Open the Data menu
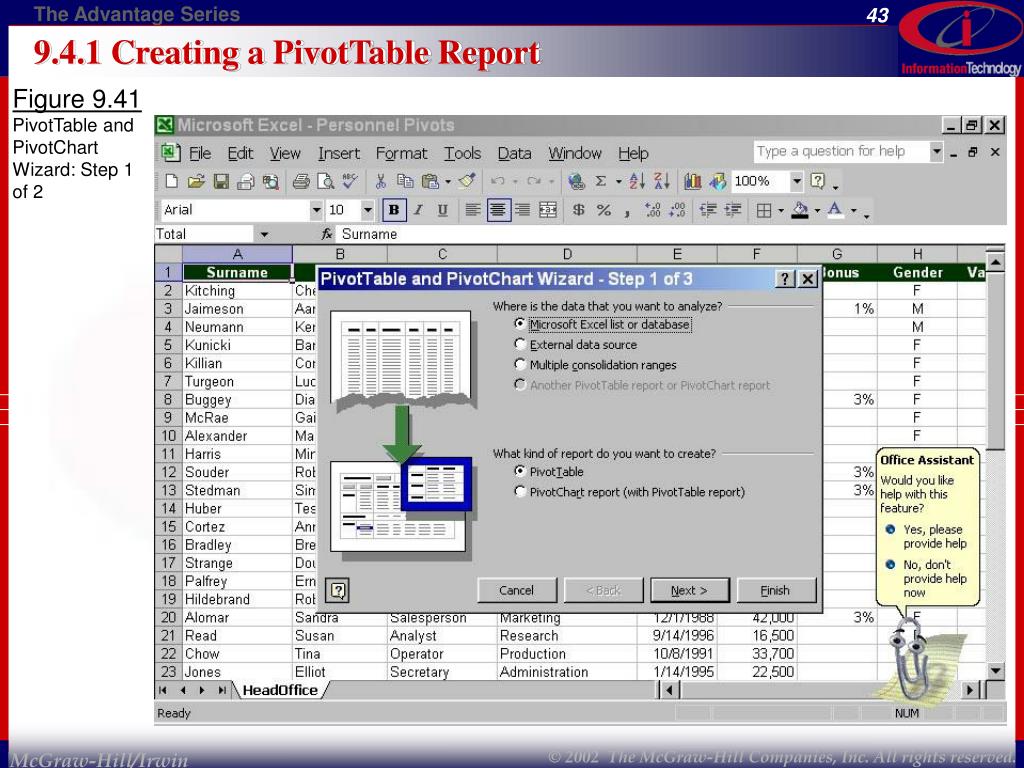 (514, 153)
